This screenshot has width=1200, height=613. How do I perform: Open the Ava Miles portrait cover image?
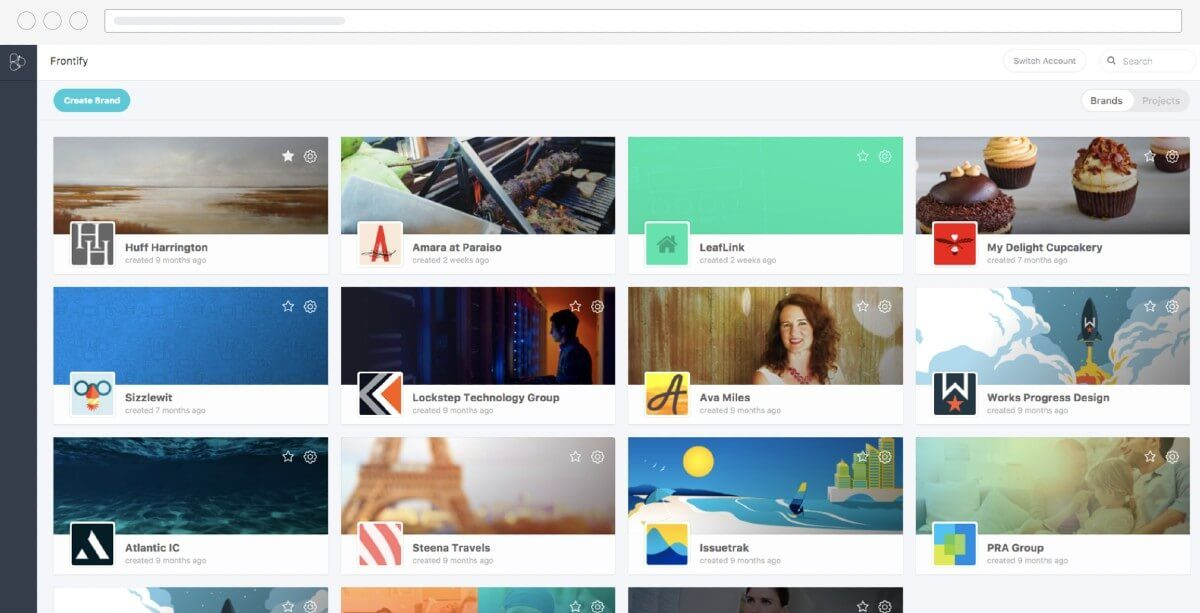tap(765, 336)
